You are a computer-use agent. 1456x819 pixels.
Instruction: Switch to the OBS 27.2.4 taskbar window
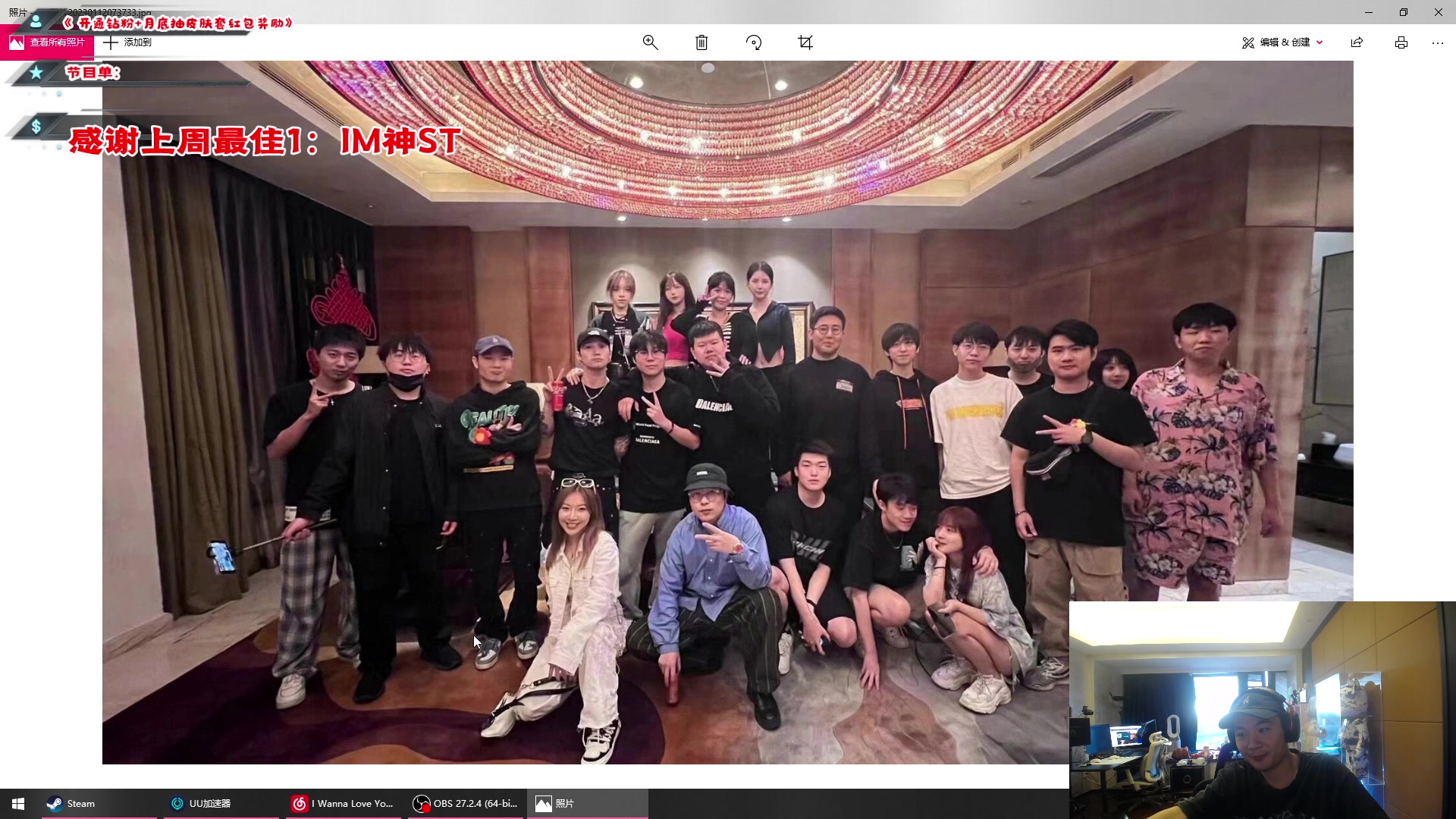[x=465, y=803]
